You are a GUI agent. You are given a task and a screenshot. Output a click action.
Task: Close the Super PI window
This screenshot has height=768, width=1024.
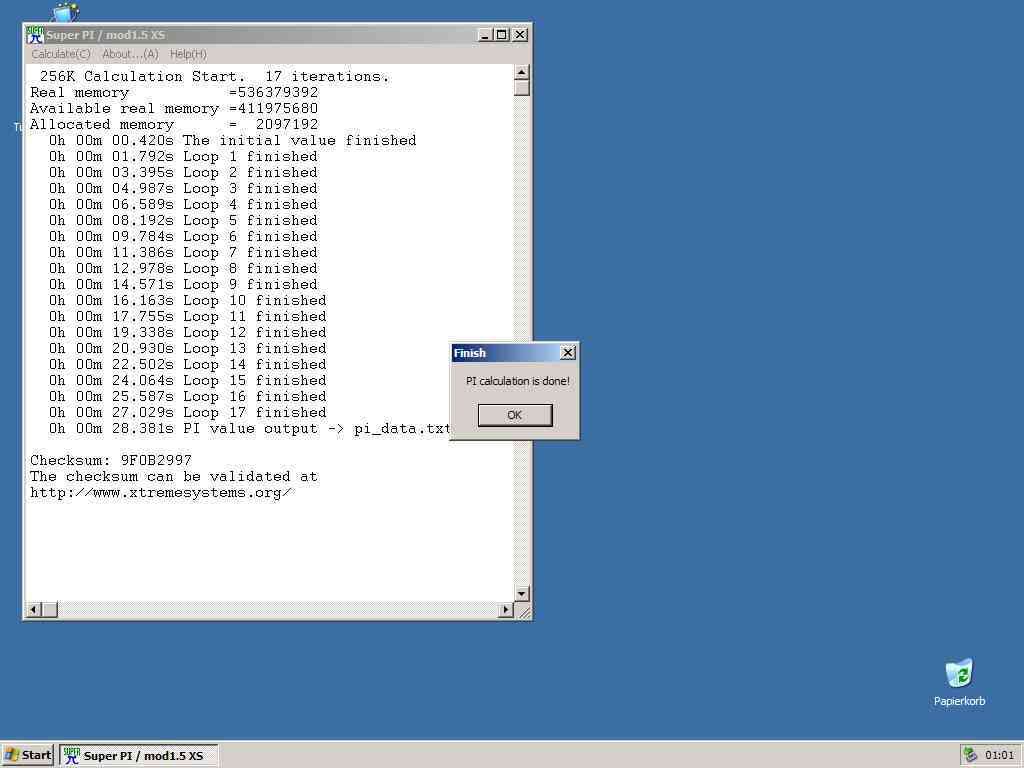(520, 35)
